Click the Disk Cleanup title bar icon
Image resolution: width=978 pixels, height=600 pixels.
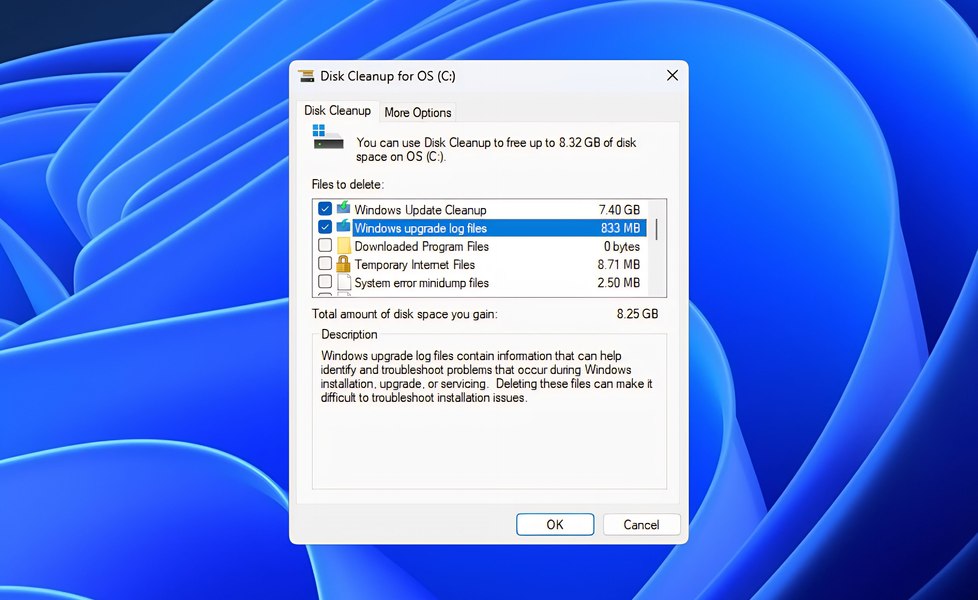(x=306, y=76)
